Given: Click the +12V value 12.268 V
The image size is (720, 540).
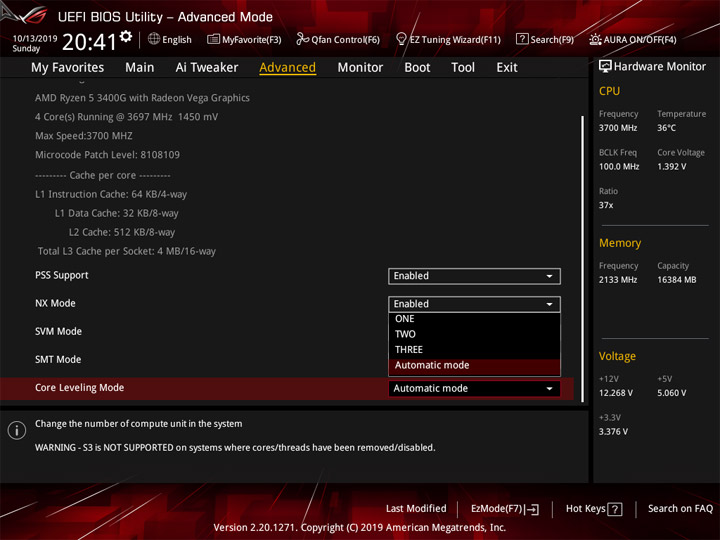Looking at the screenshot, I should pos(616,393).
